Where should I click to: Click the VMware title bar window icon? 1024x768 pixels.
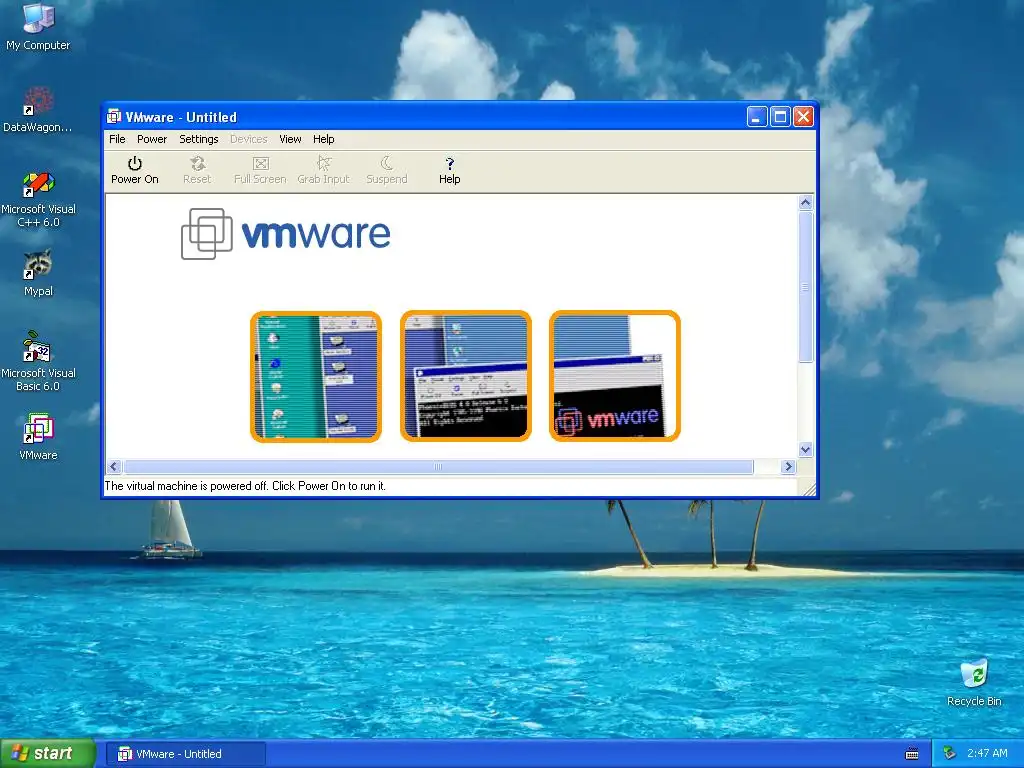[x=114, y=117]
